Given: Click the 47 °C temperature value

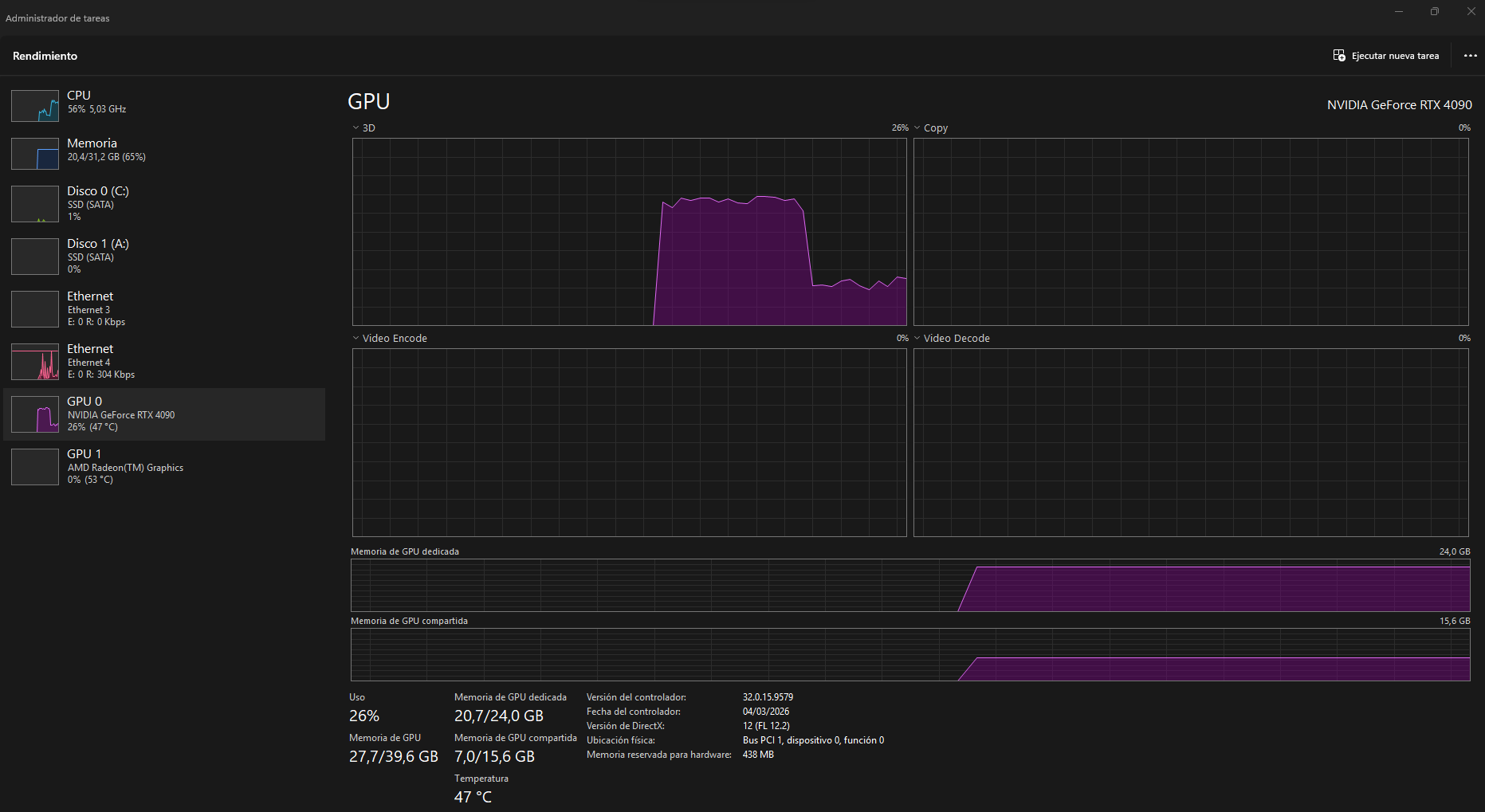Looking at the screenshot, I should [473, 797].
